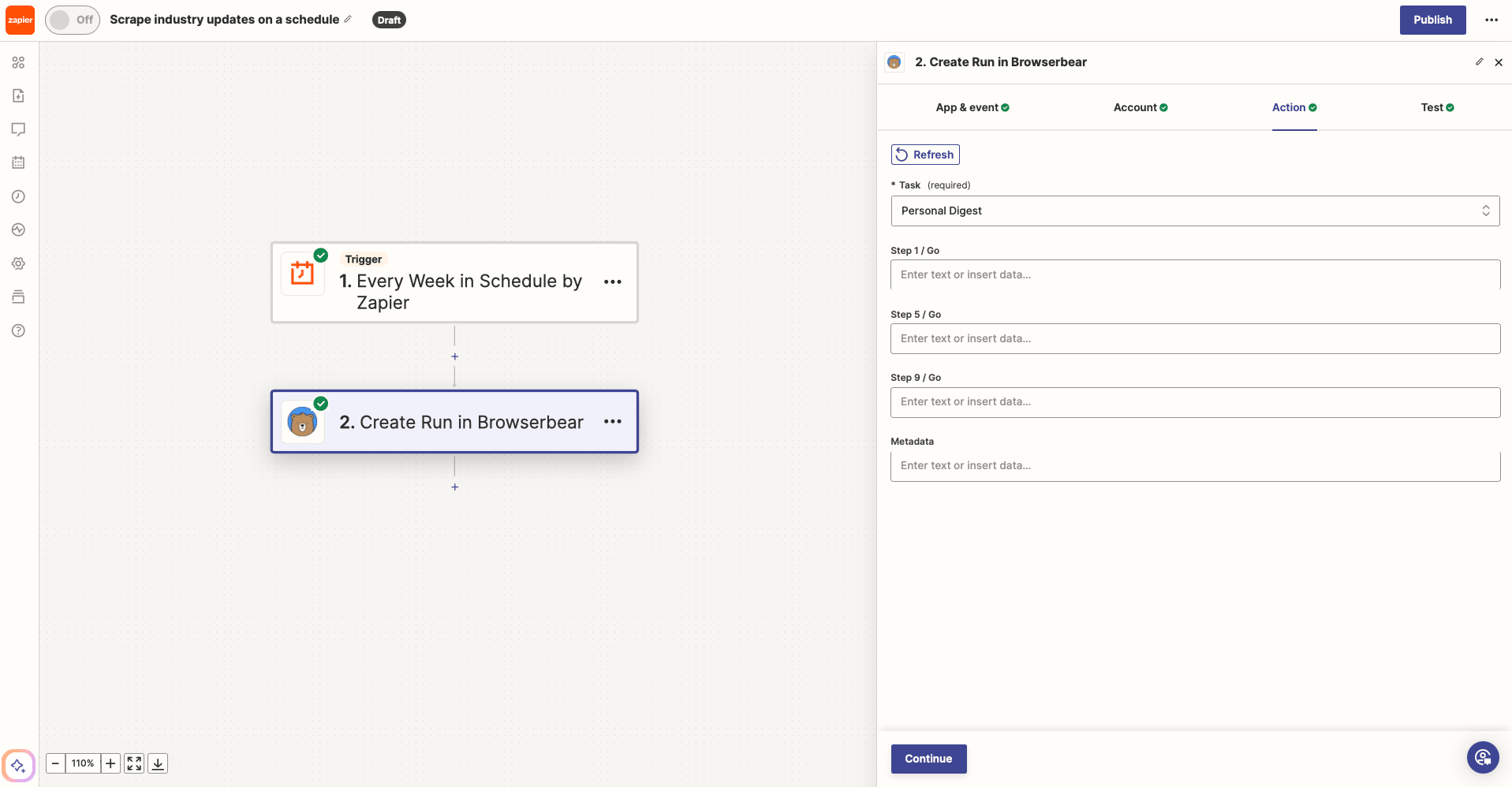Close the Browserbear step panel
The width and height of the screenshot is (1512, 787).
pyautogui.click(x=1499, y=62)
